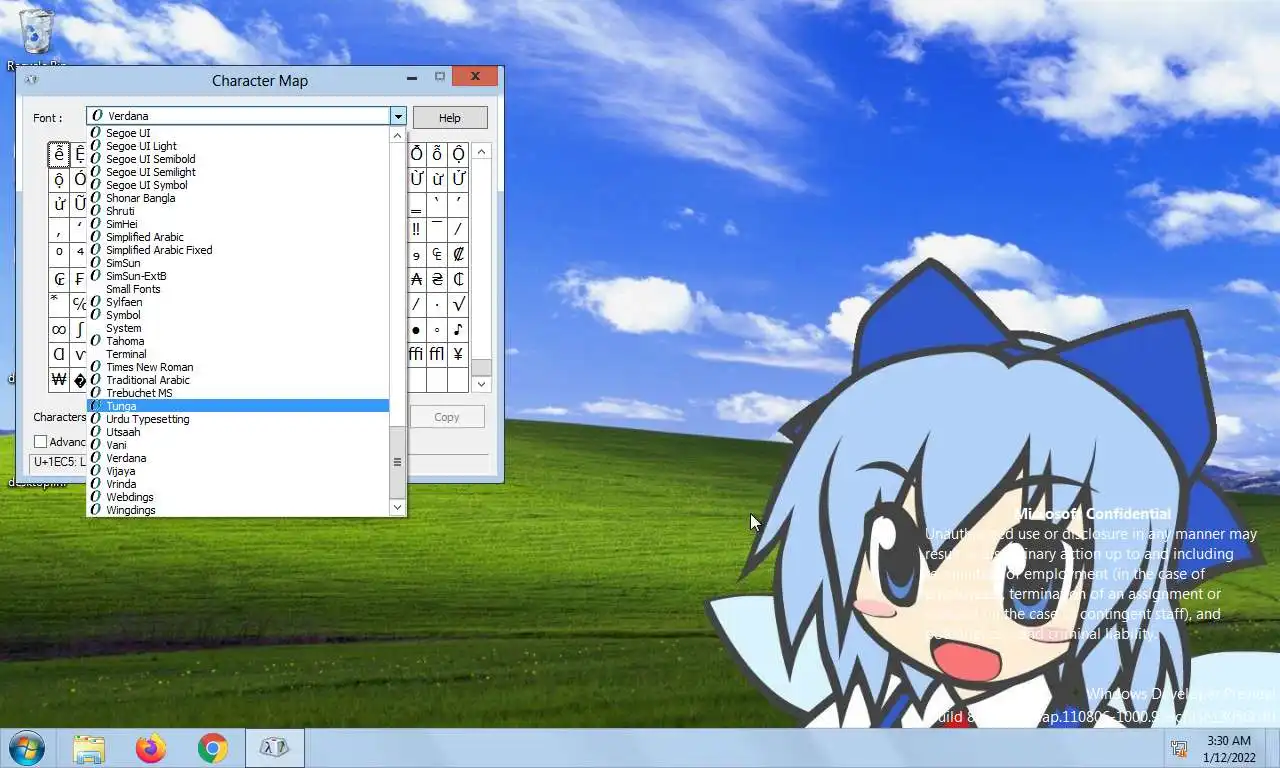Open the taskbar clock and date
The image size is (1280, 768).
(1229, 748)
